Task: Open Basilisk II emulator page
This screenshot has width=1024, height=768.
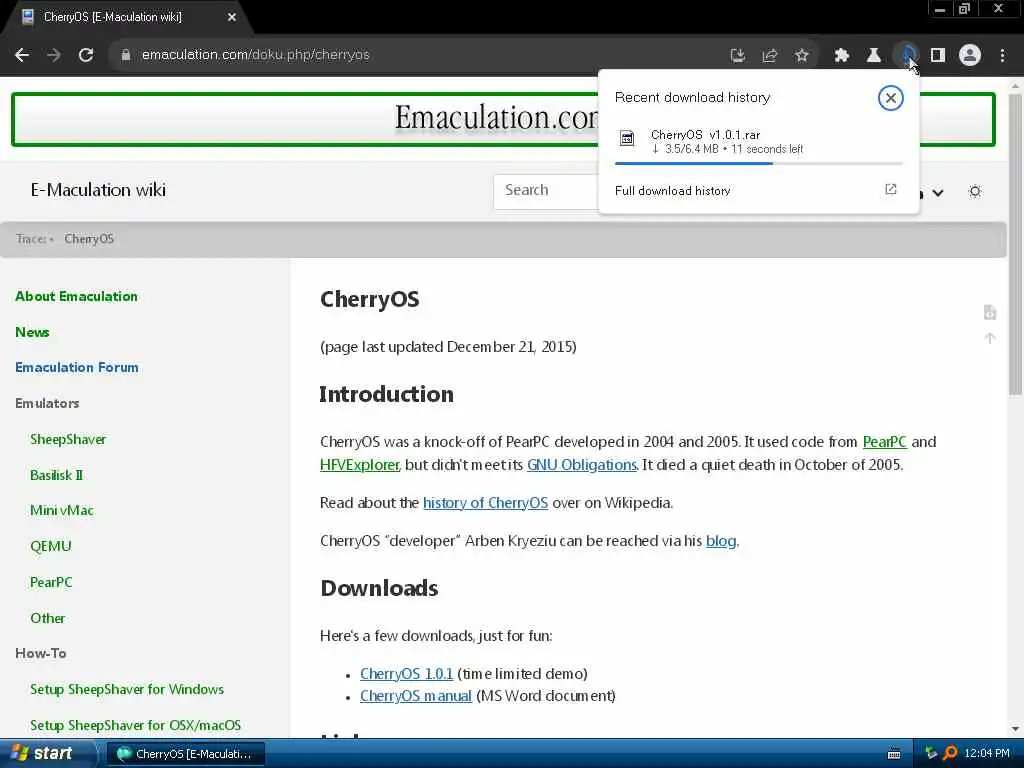Action: (57, 475)
